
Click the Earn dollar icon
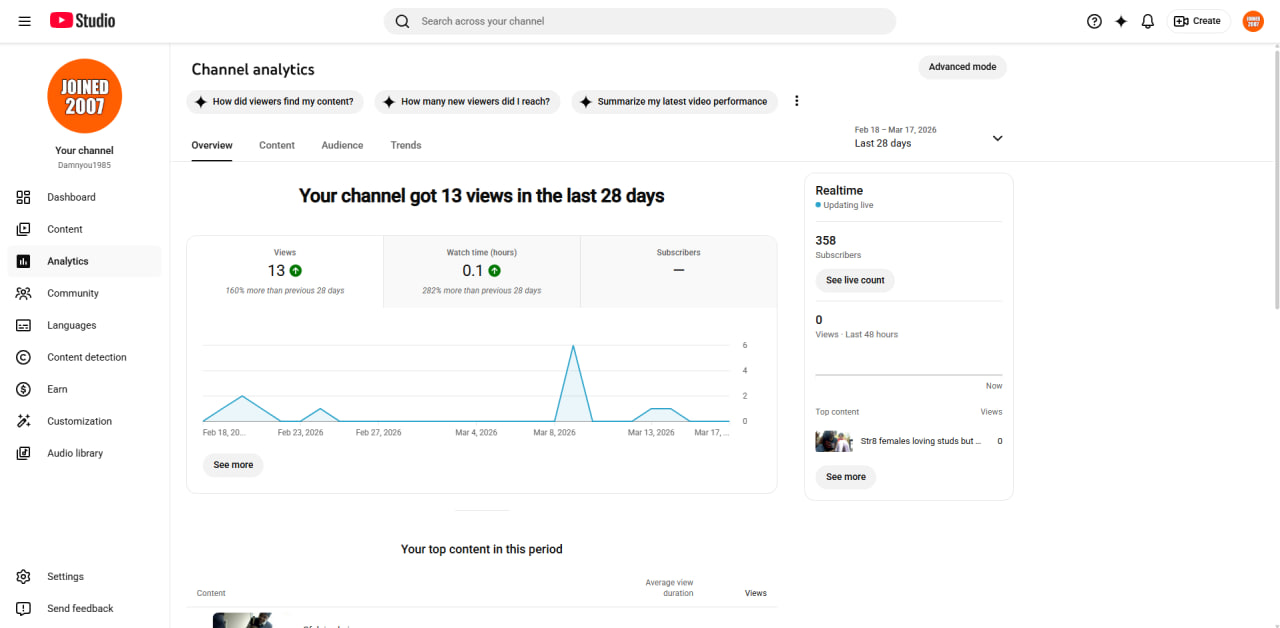24,389
